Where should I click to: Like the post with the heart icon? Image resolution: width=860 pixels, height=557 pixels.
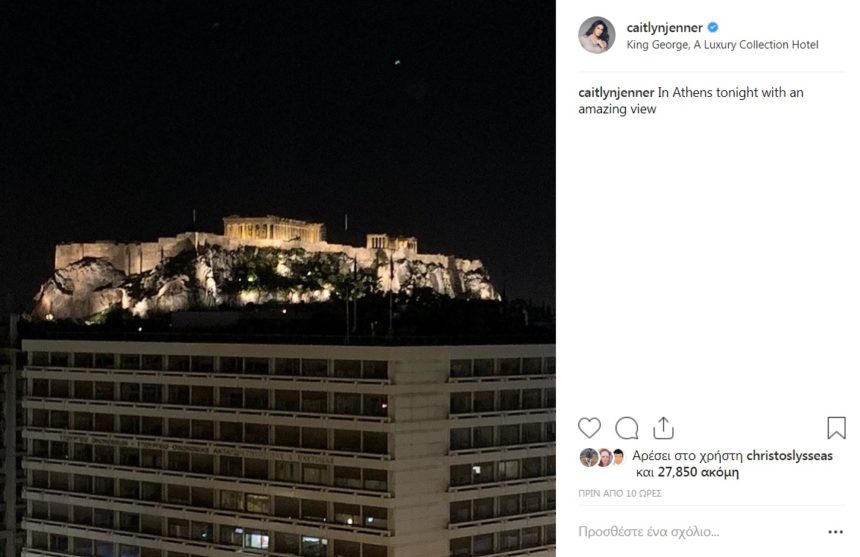coord(590,428)
